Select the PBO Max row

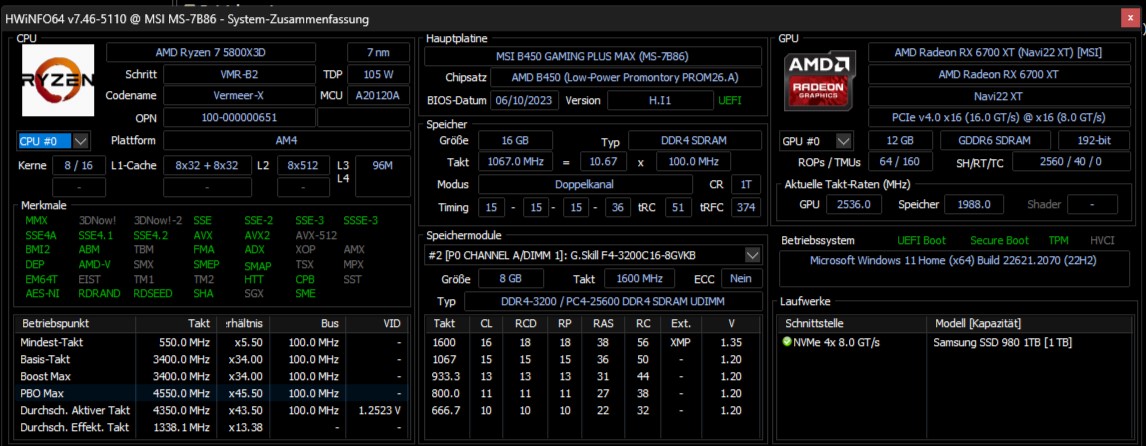[x=211, y=393]
